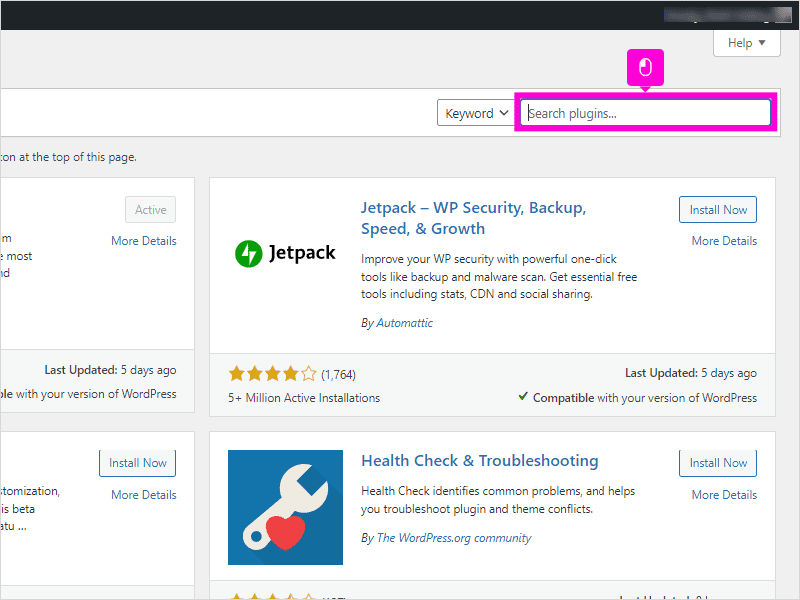Click the Health Check wrench icon thumbnail
800x600 pixels.
(x=285, y=507)
